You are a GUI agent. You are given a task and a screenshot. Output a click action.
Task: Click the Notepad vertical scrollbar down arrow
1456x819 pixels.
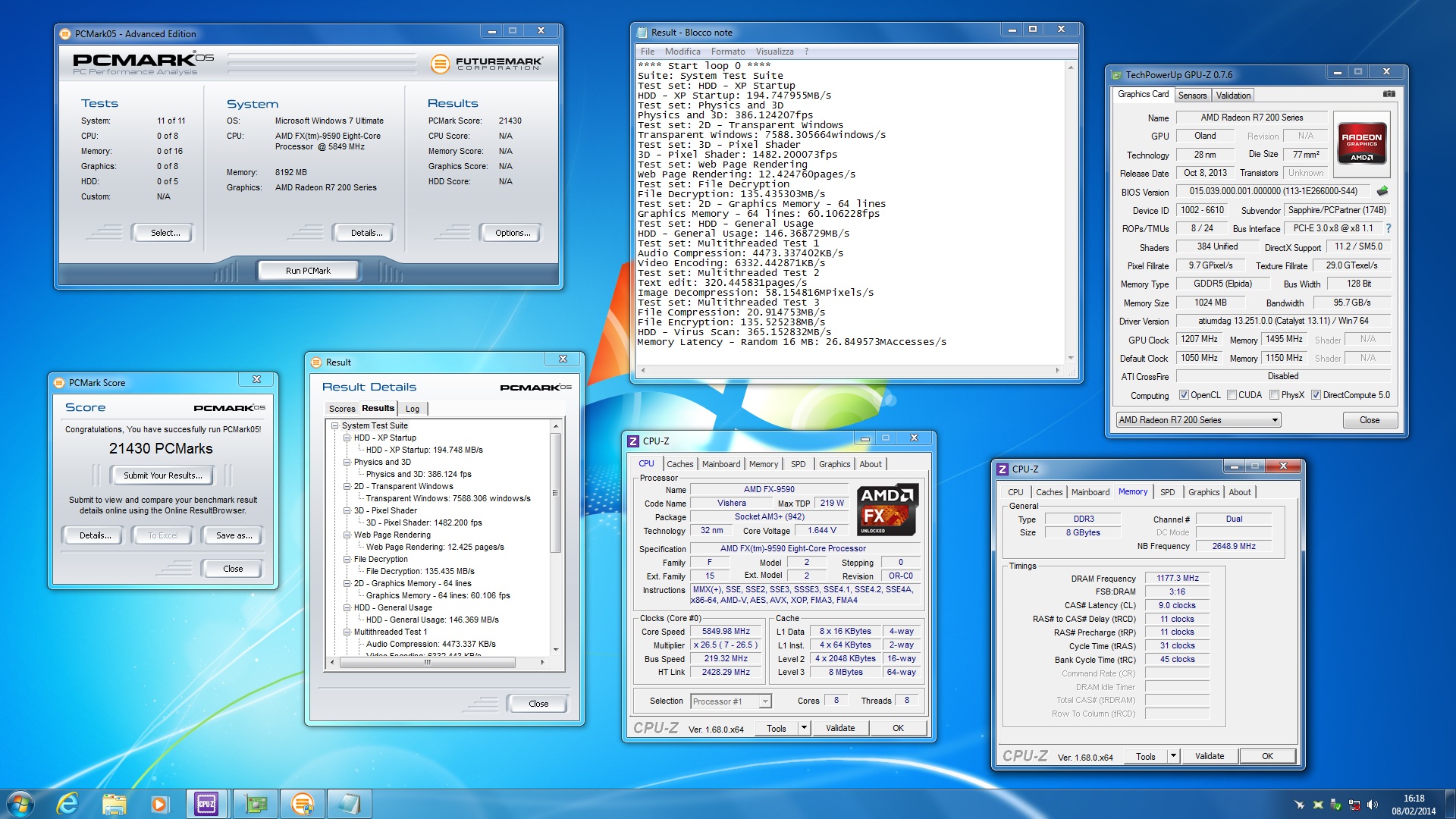[x=1071, y=357]
